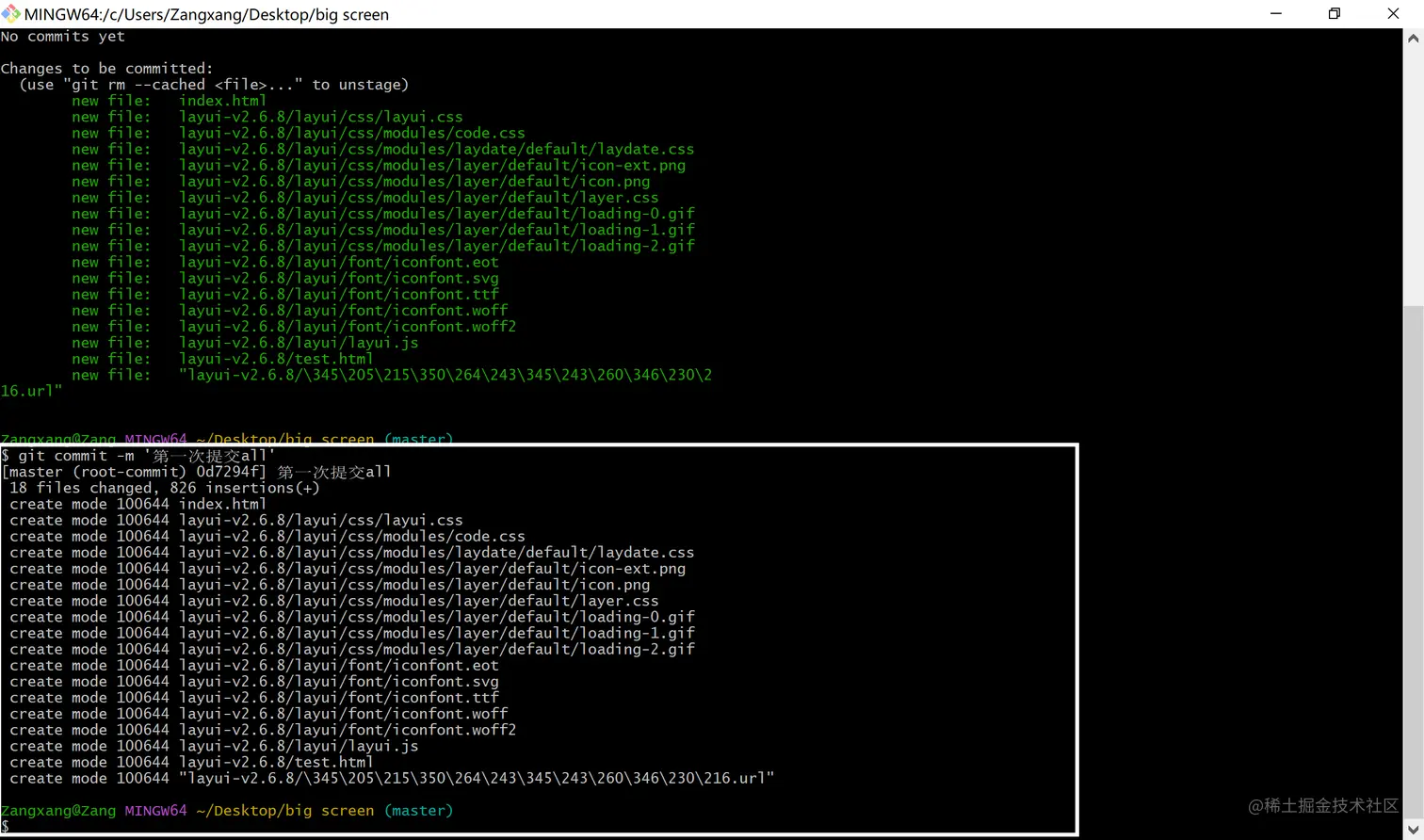The width and height of the screenshot is (1424, 840).
Task: Click the wrapped '16.url"' line ending
Action: pos(31,391)
